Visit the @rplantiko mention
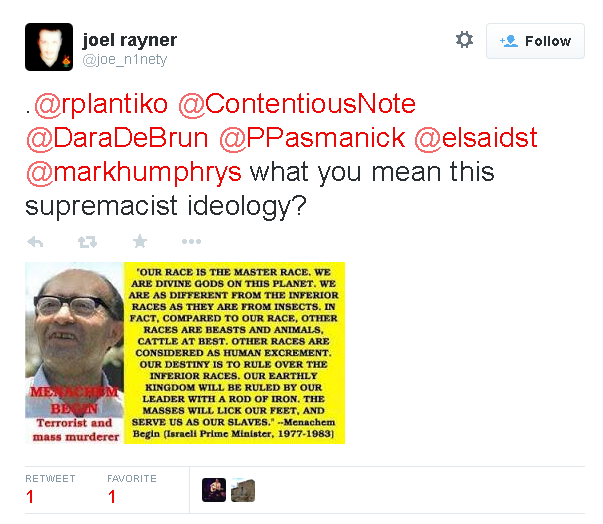 pos(101,104)
